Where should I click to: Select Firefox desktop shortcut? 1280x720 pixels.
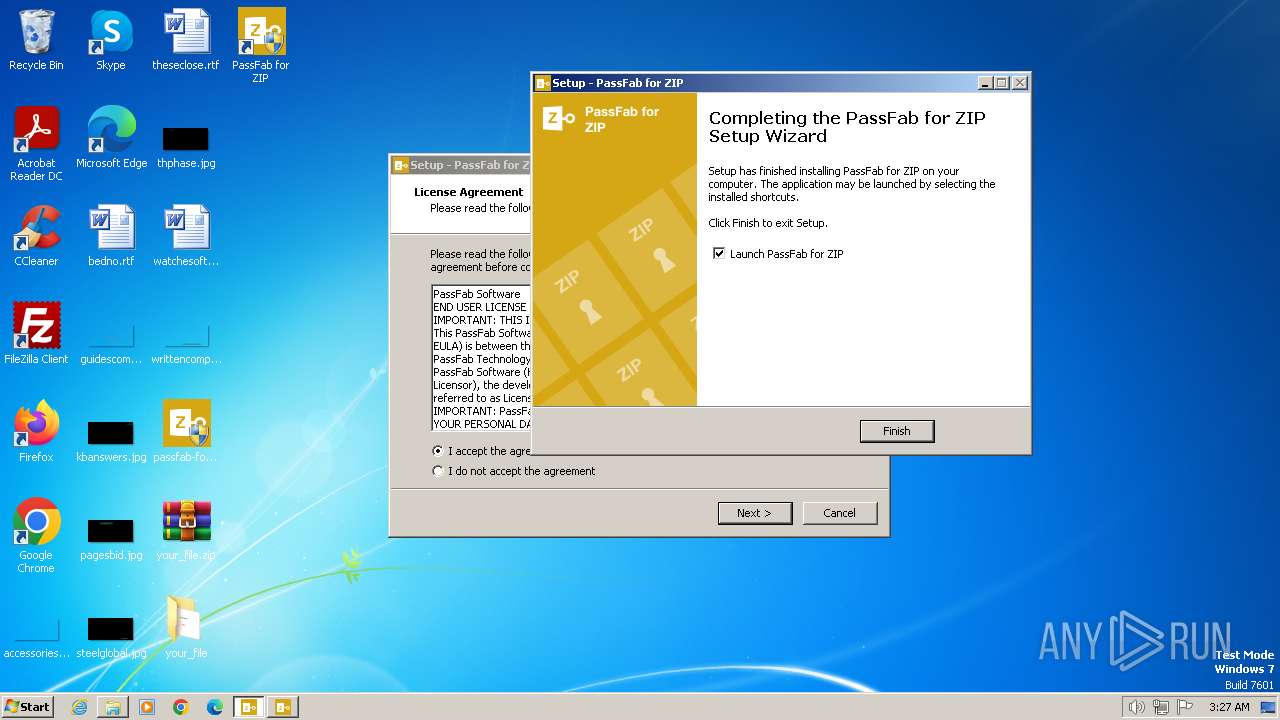(36, 431)
